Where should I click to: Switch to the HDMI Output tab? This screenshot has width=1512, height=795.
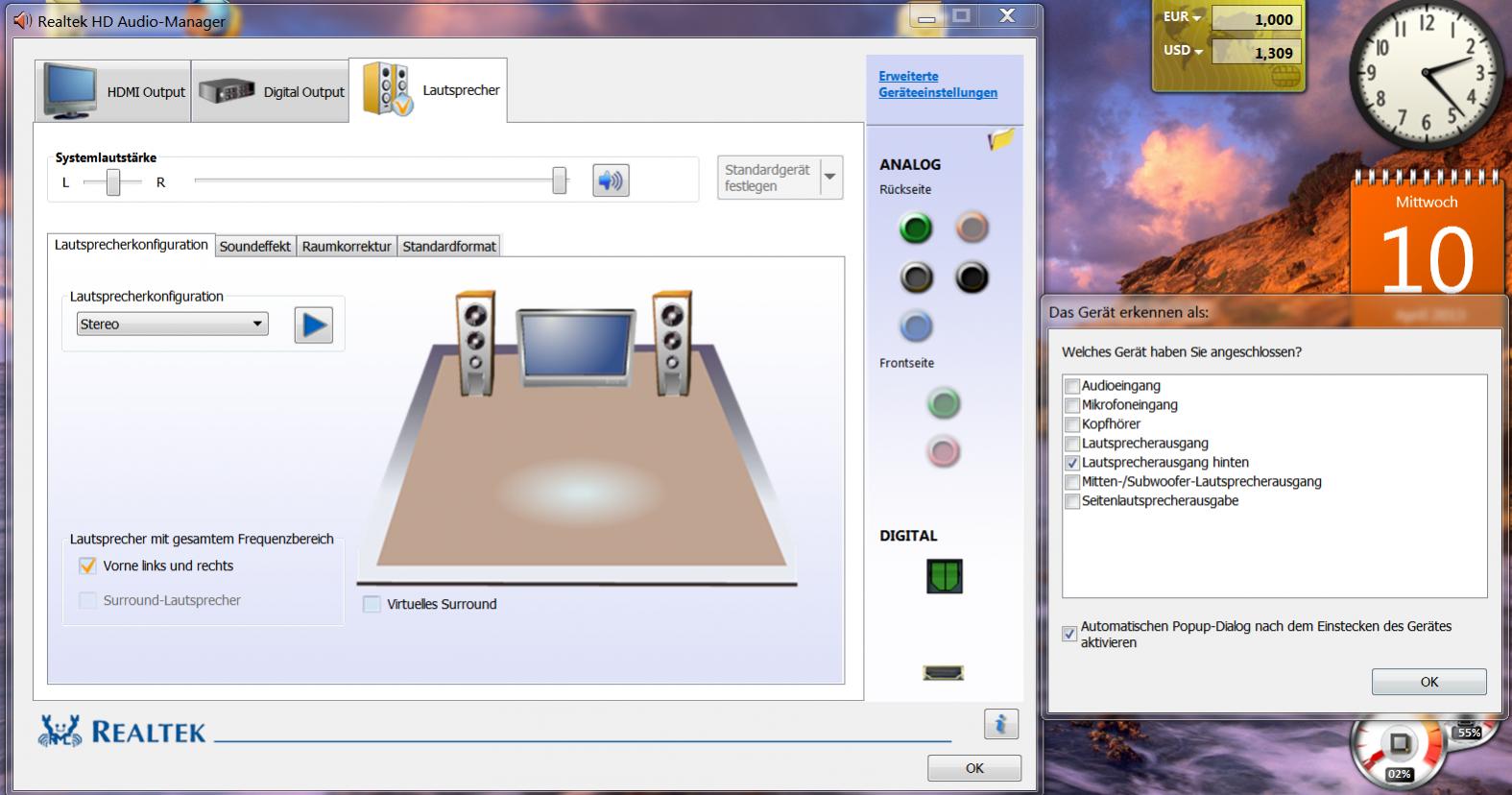[x=113, y=91]
